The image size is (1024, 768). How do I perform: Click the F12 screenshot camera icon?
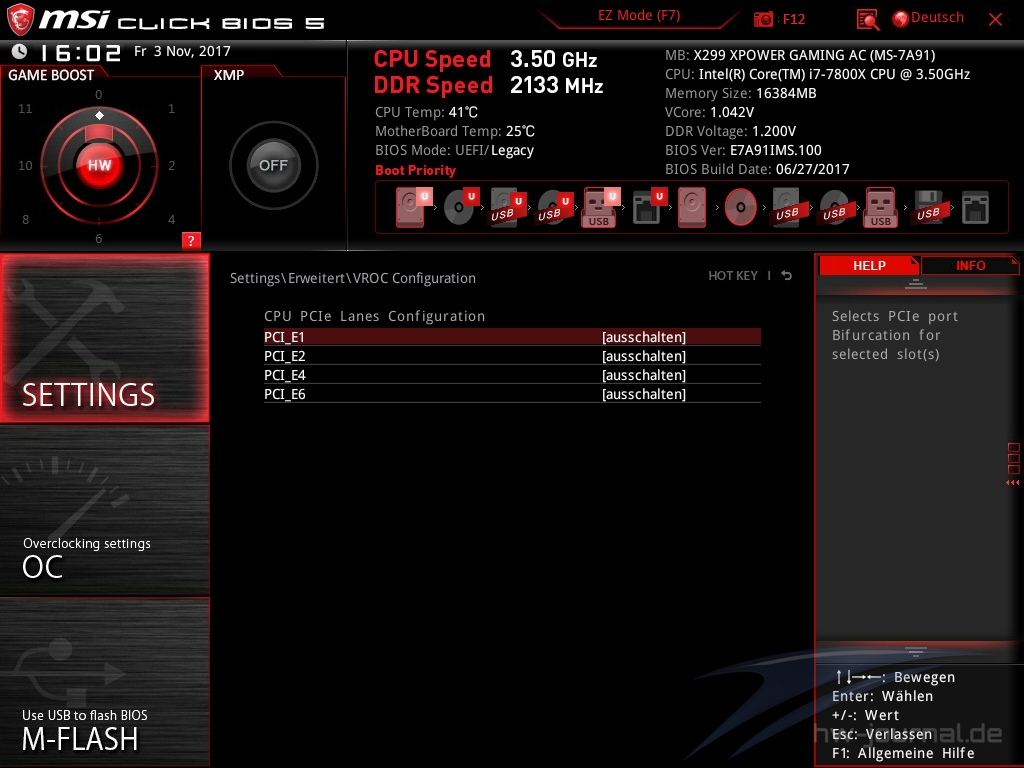[x=763, y=19]
